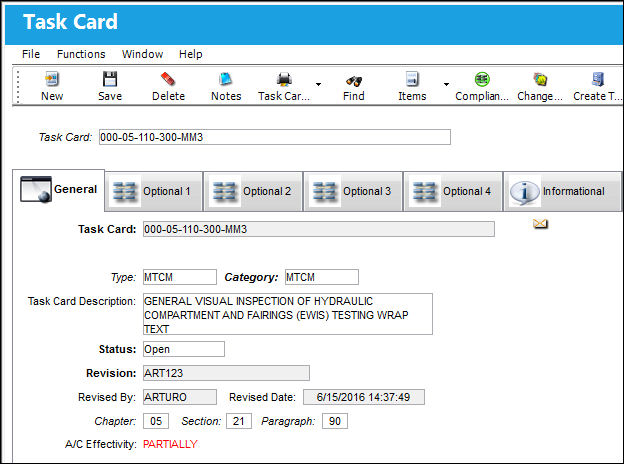
Task: Click the top Task Card input field
Action: tap(275, 137)
